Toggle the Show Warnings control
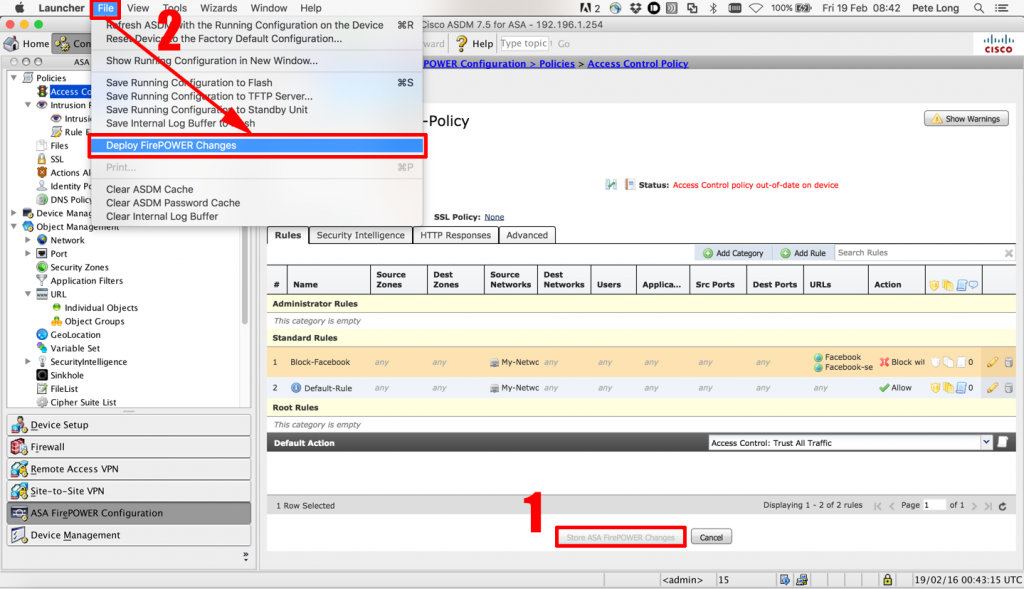This screenshot has height=589, width=1024. pos(966,118)
